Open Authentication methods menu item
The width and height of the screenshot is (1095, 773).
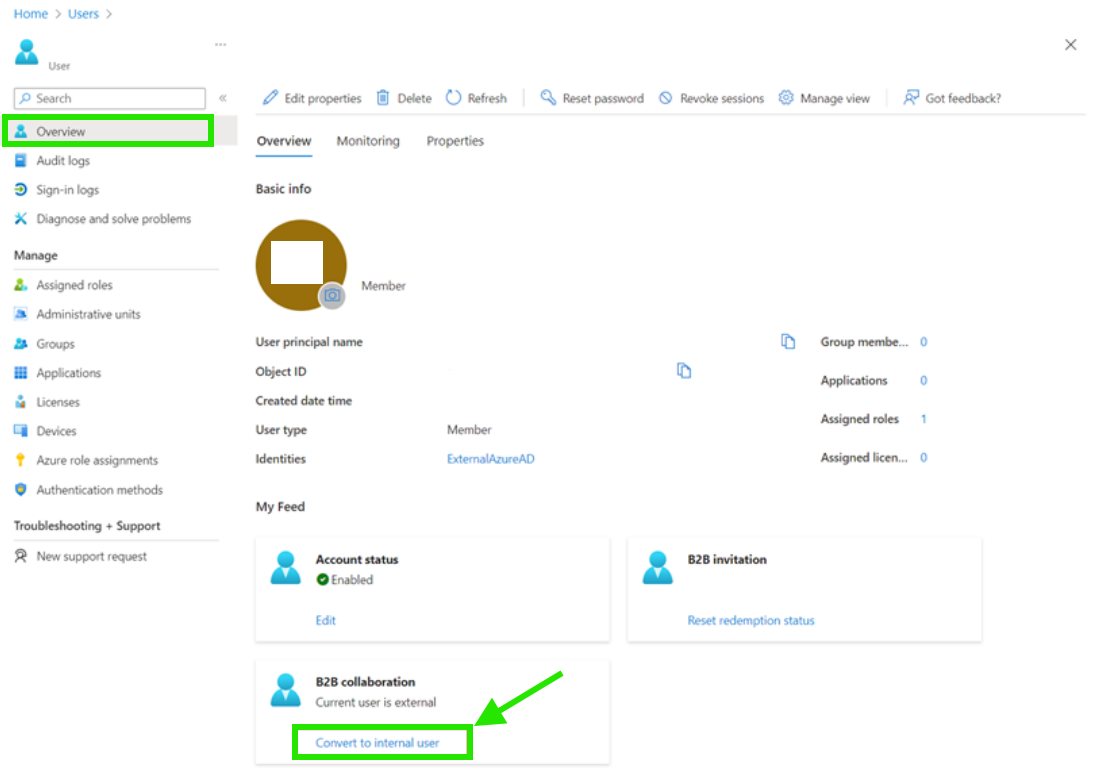pyautogui.click(x=99, y=489)
